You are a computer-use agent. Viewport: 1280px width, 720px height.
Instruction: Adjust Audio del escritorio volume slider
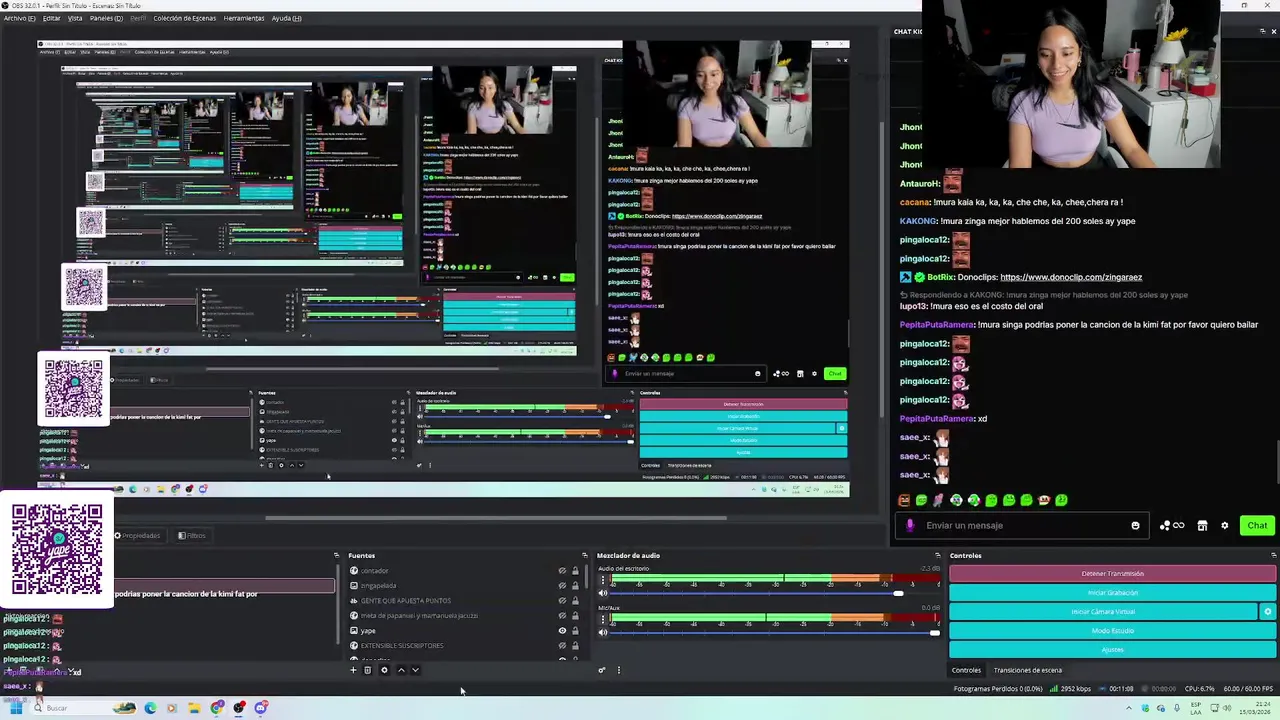[898, 594]
